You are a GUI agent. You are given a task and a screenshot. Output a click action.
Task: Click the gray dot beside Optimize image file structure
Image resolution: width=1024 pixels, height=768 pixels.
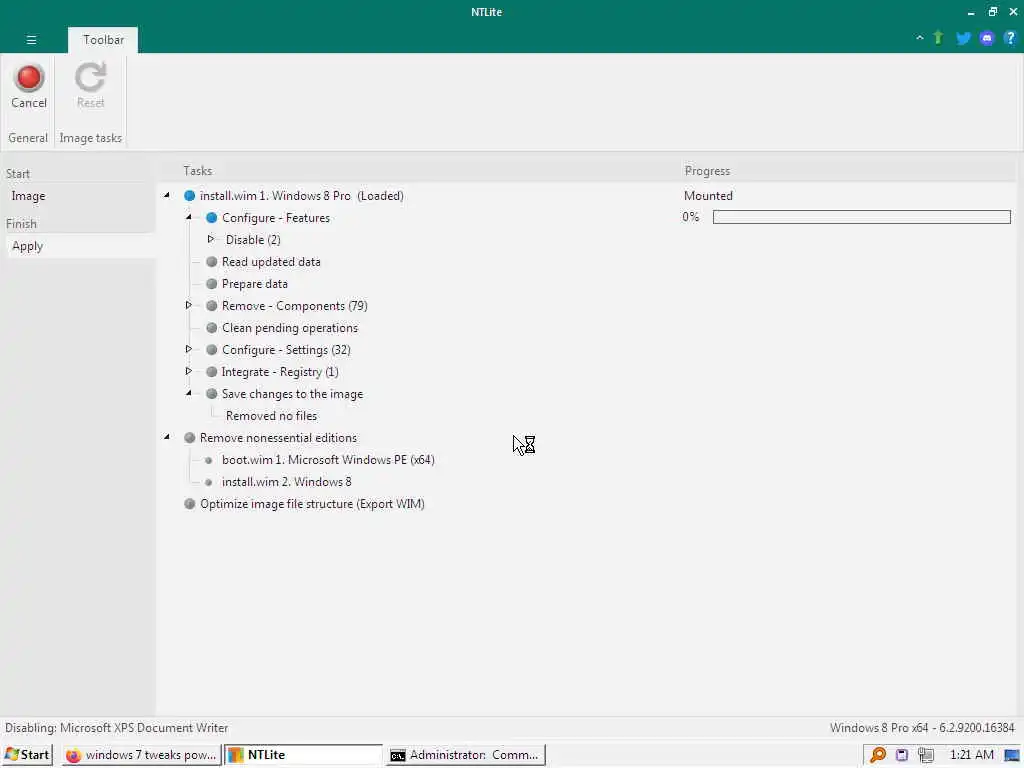coord(189,504)
